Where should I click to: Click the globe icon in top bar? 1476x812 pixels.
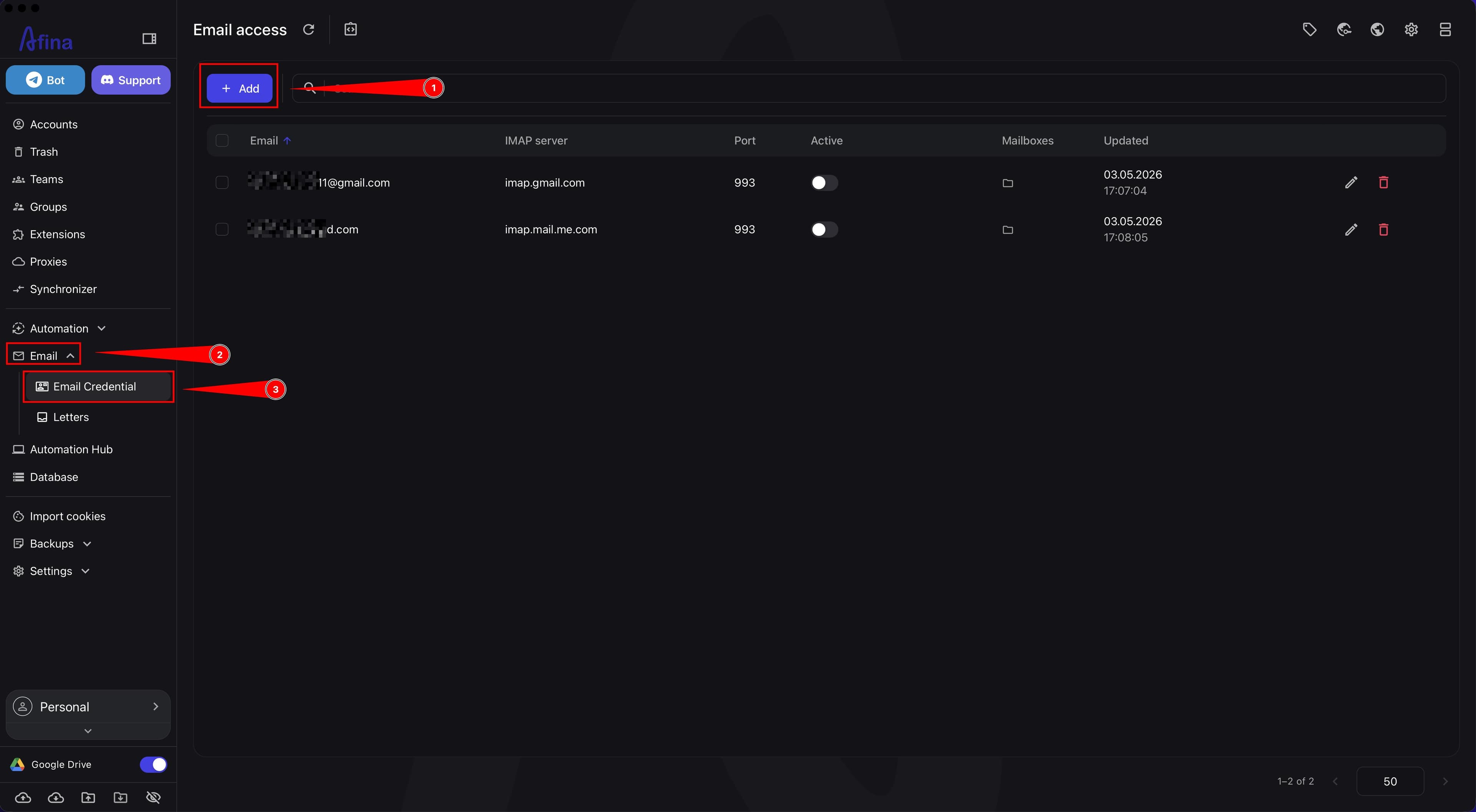tap(1378, 29)
